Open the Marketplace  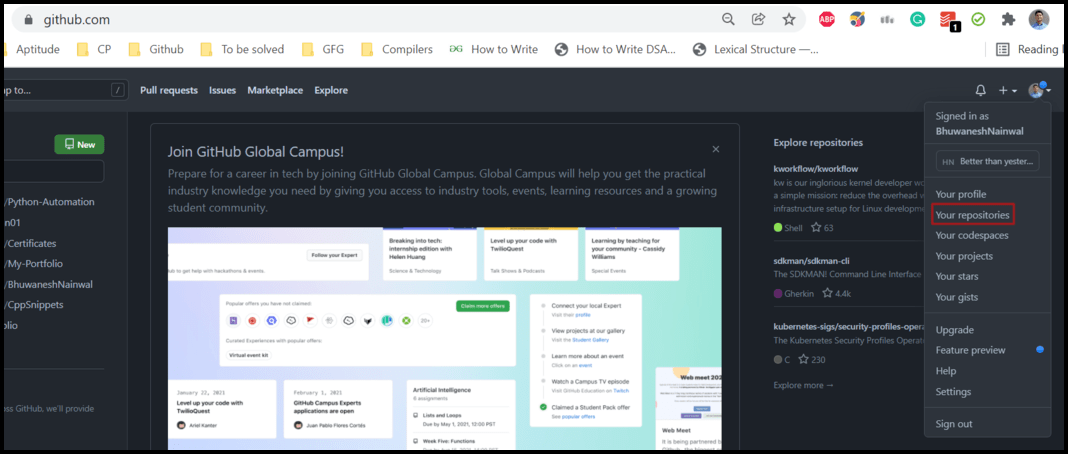[275, 90]
